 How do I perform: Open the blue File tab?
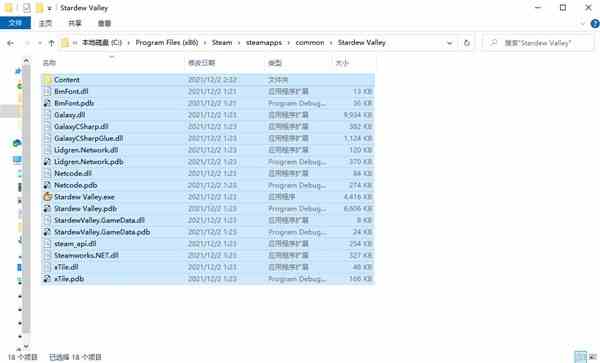(x=15, y=23)
